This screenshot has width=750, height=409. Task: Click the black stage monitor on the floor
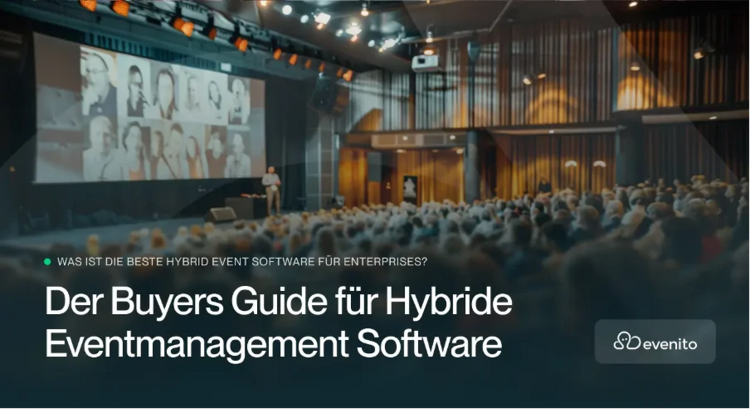pos(221,214)
